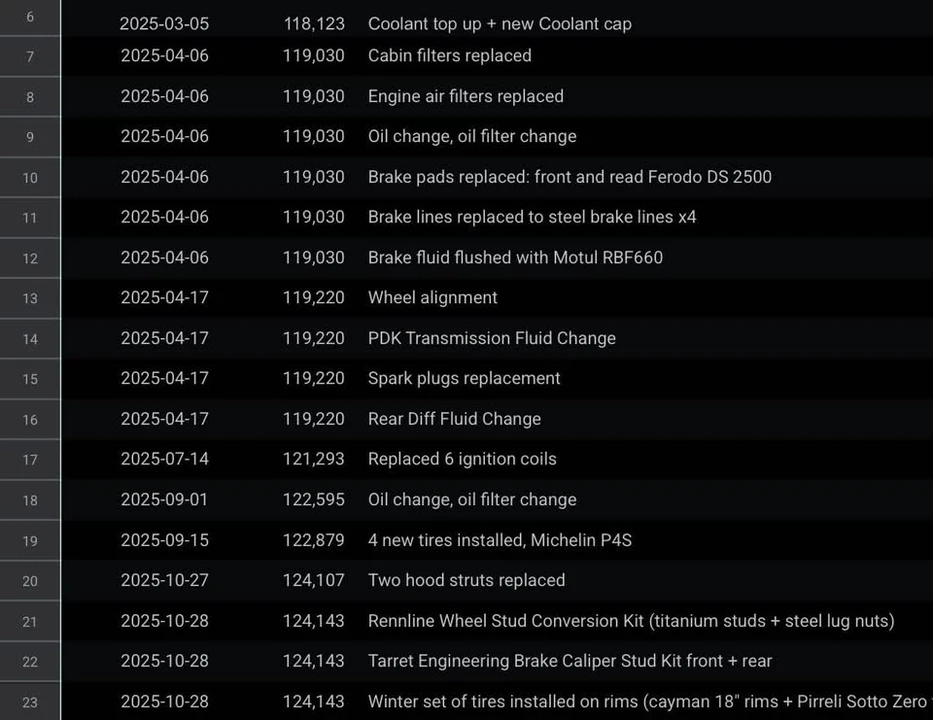Select row header 10
Screen dimensions: 933x720
30,177
